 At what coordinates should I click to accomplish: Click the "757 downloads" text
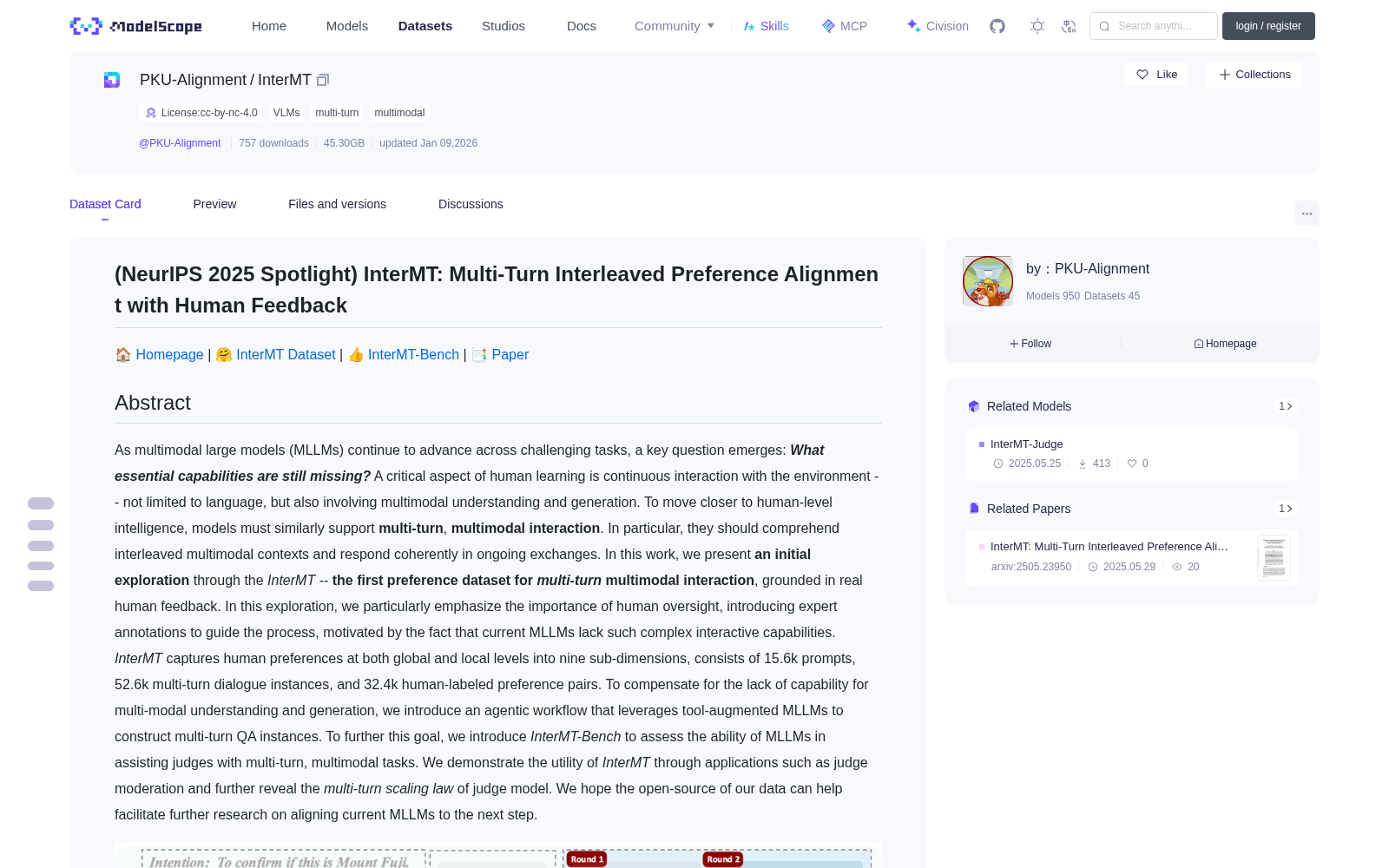pos(273,143)
